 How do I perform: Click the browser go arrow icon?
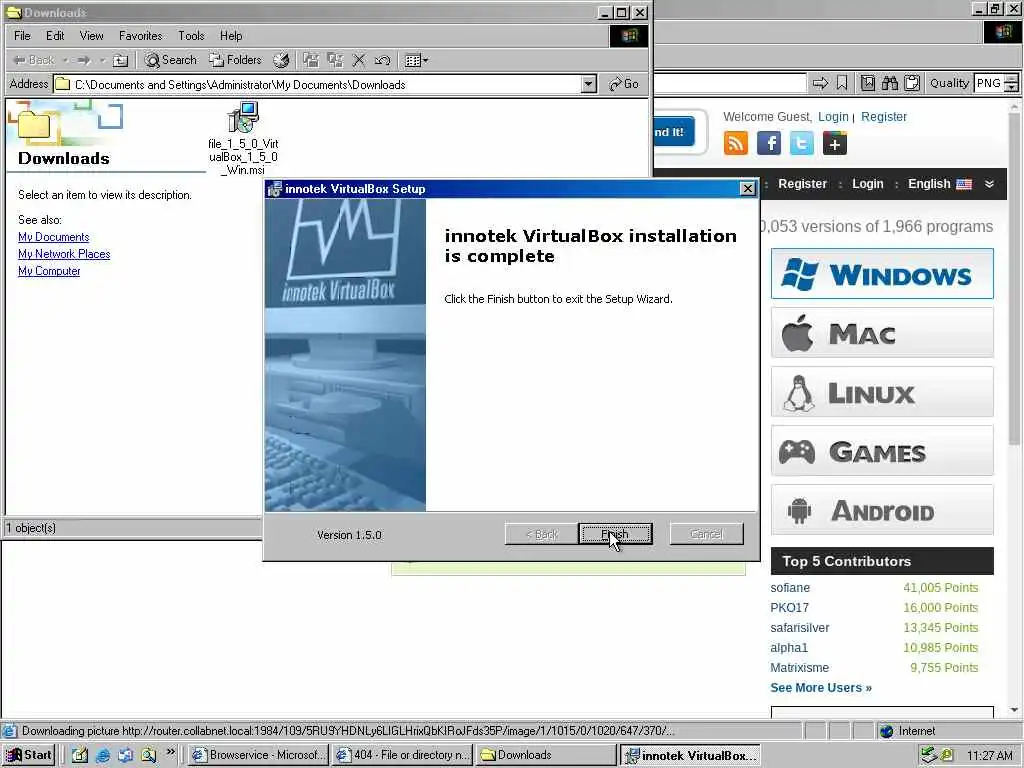(820, 83)
